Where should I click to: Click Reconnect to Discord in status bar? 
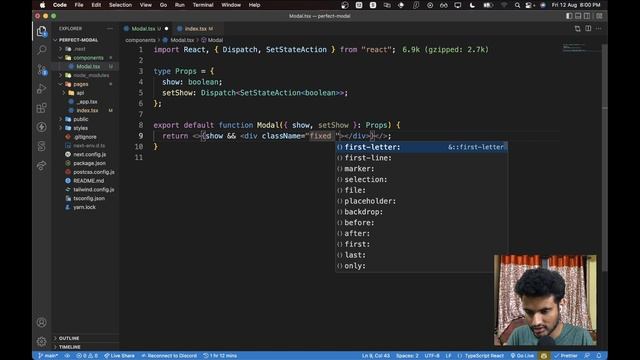169,356
